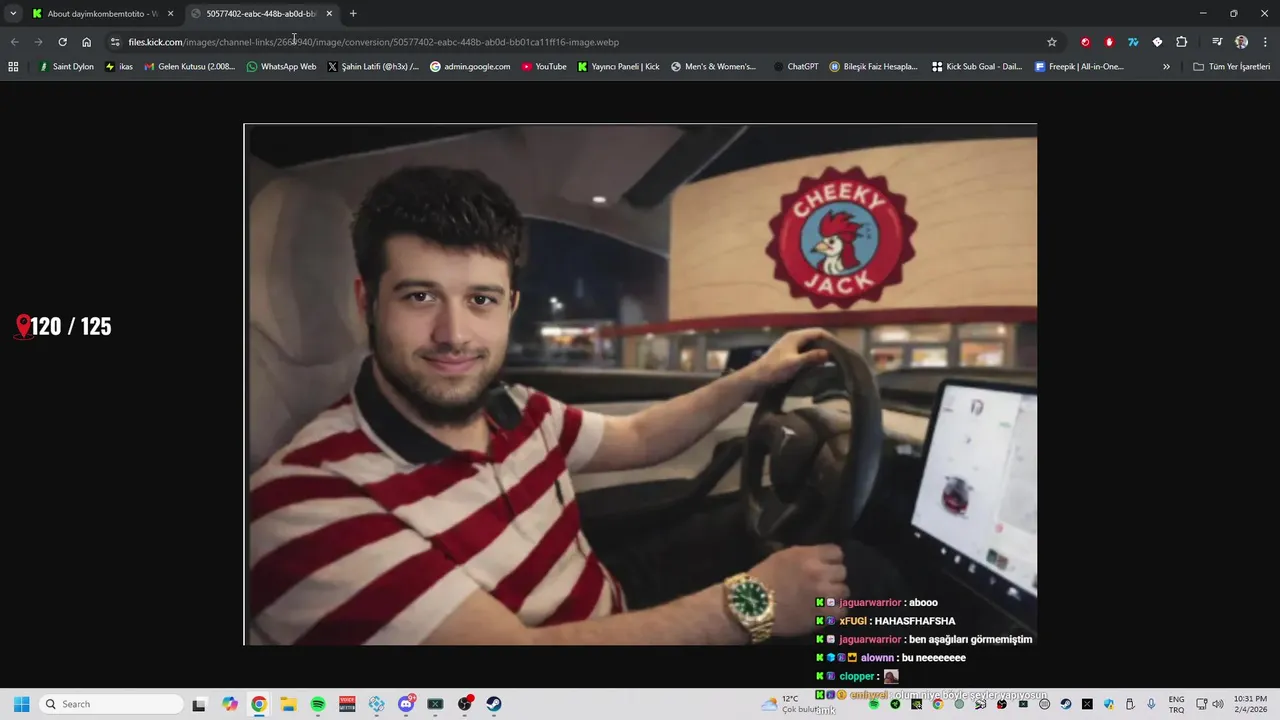This screenshot has width=1280, height=720.
Task: Open the Şahin Latifi X bookmark
Action: pos(373,67)
